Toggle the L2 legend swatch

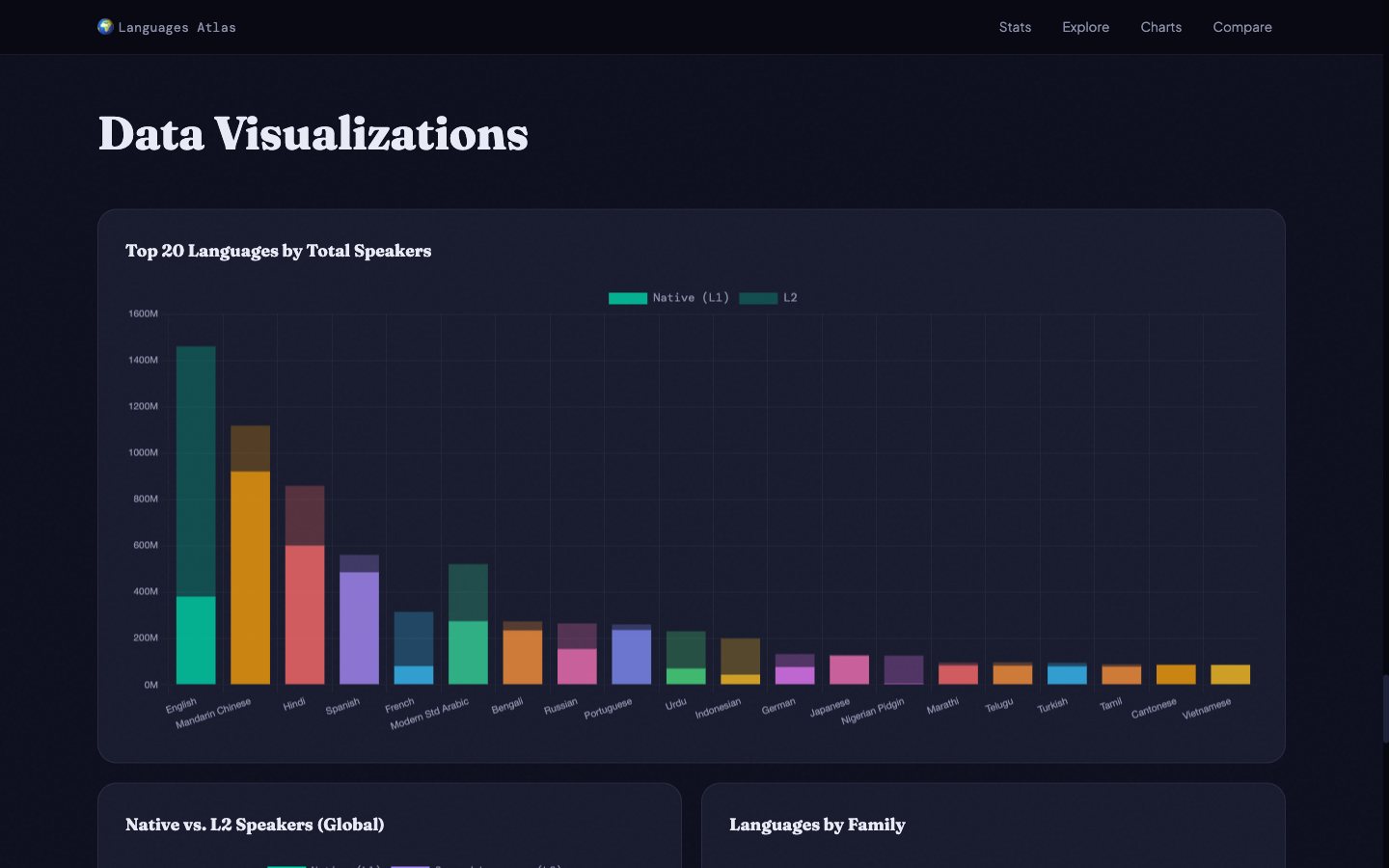(758, 298)
